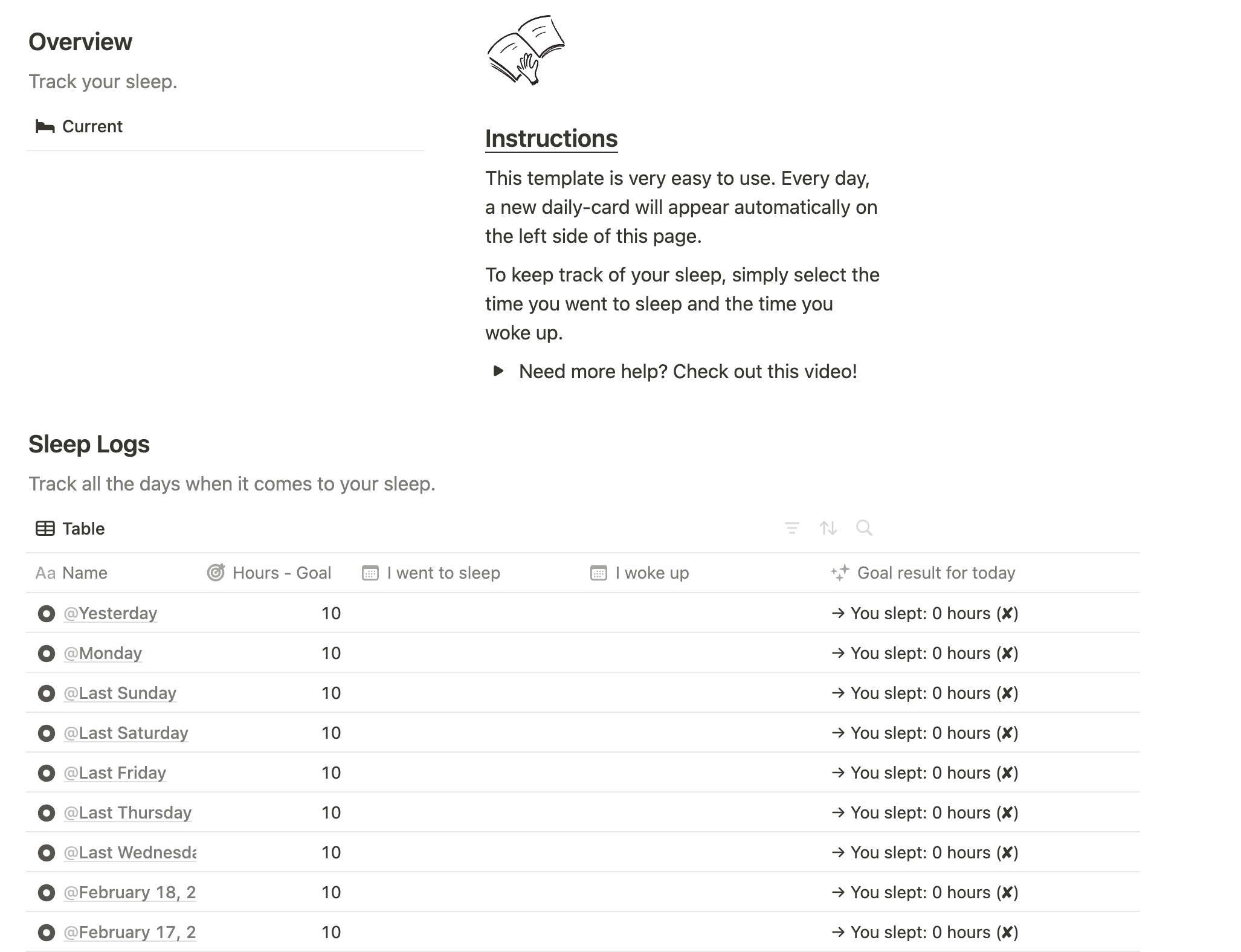This screenshot has height=952, width=1241.
Task: Open the @Last Sunday log page
Action: (120, 693)
